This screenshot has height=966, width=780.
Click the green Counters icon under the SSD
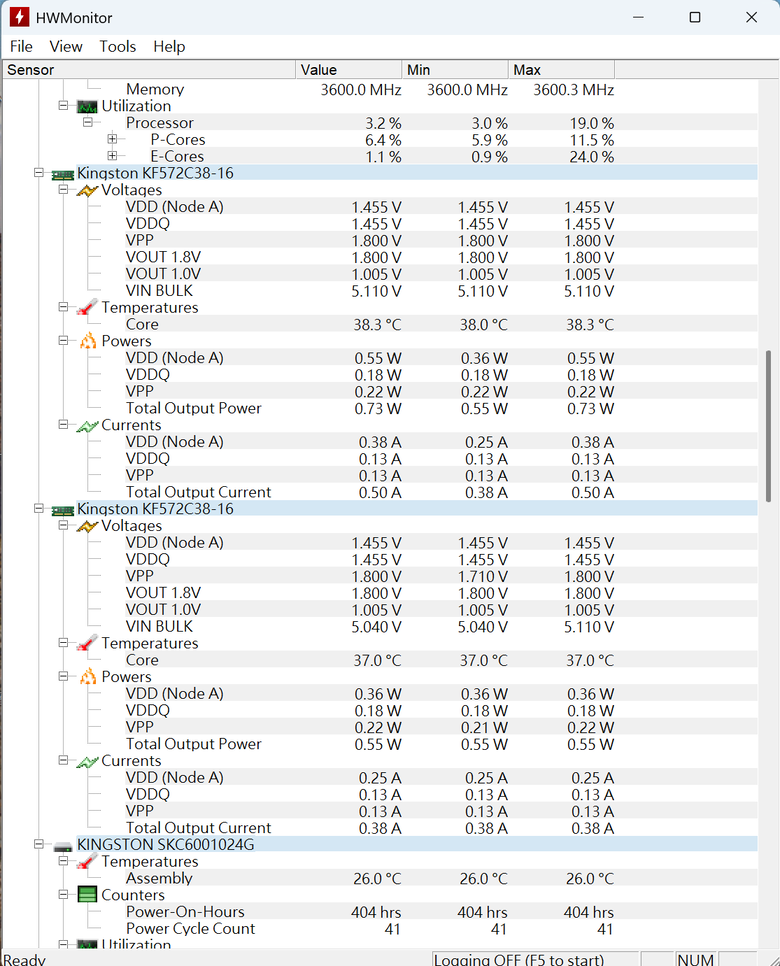tap(87, 895)
